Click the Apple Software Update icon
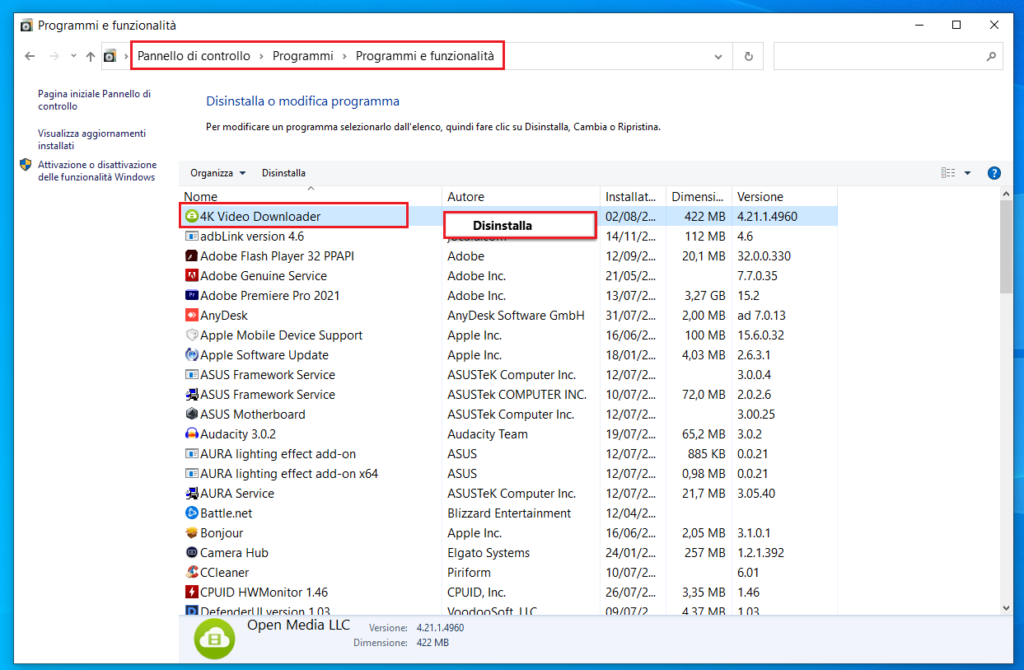 [x=192, y=355]
